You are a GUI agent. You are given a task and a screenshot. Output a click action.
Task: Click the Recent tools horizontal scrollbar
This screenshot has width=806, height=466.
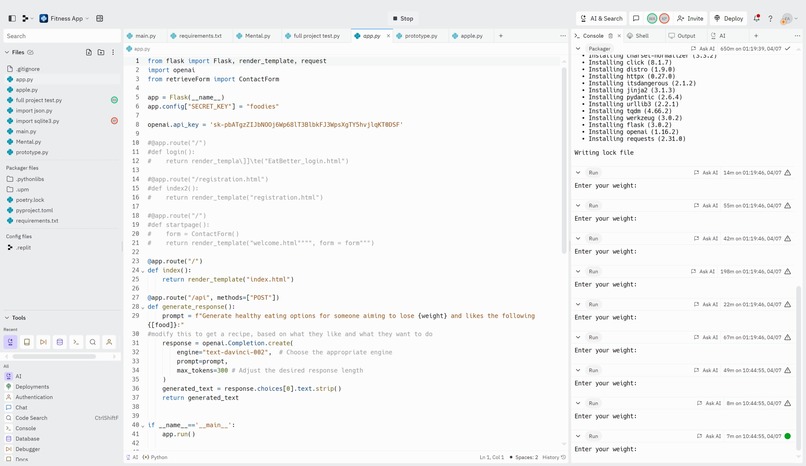point(54,357)
